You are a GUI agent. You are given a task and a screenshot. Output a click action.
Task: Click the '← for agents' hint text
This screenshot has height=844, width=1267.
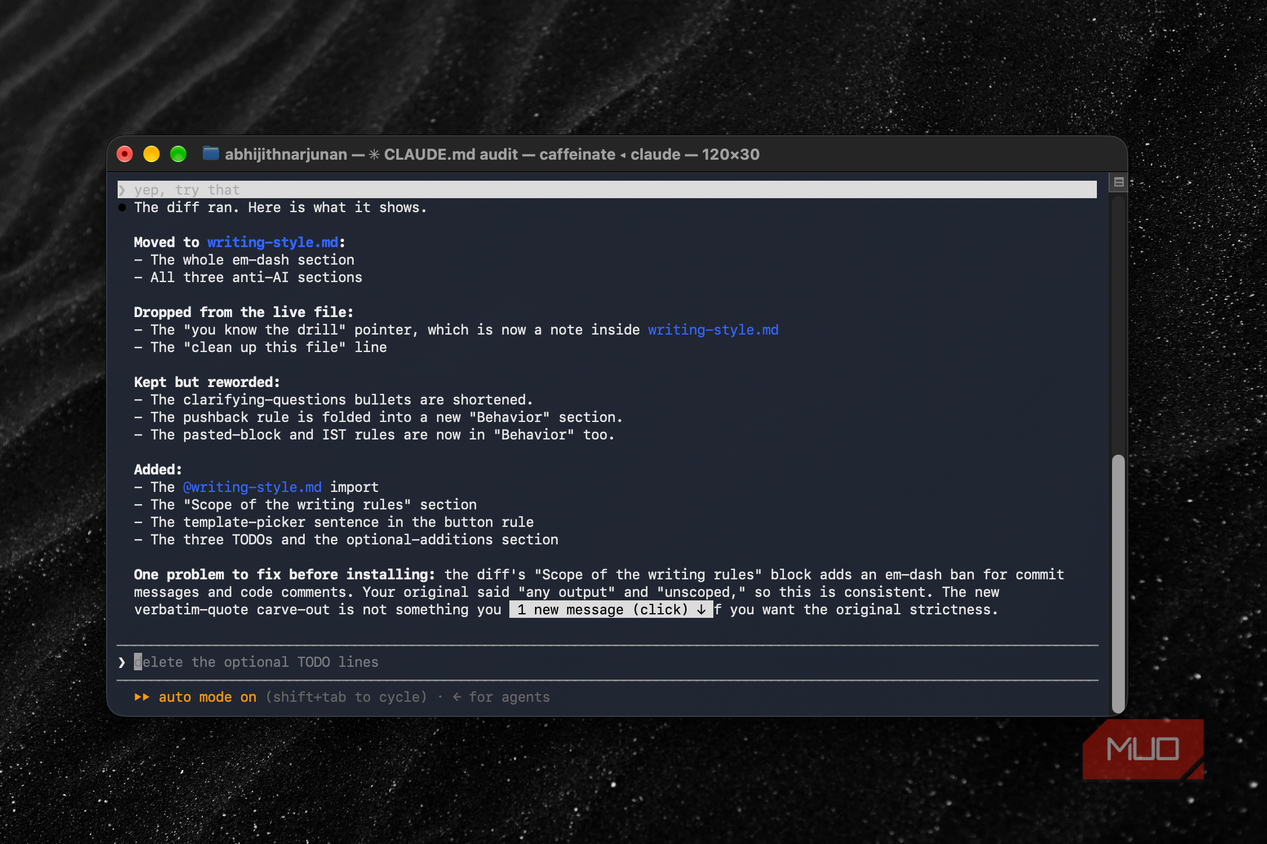(501, 697)
